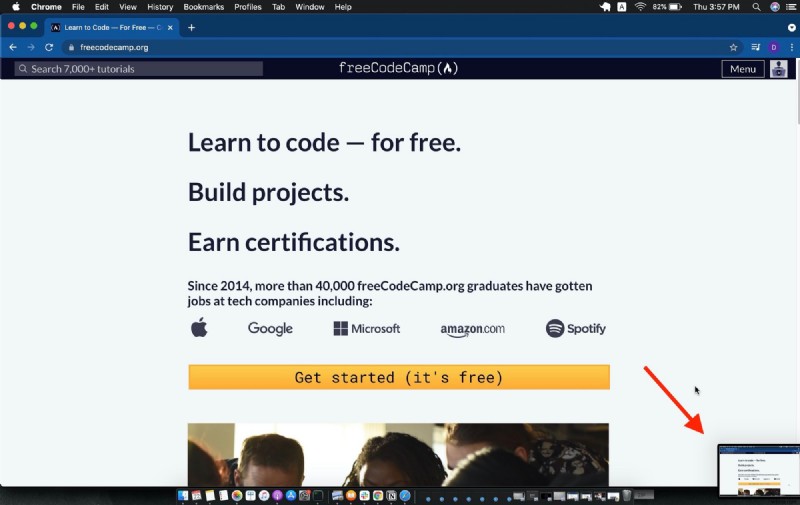Click the freeCodeCamp profile avatar in header

(x=779, y=69)
